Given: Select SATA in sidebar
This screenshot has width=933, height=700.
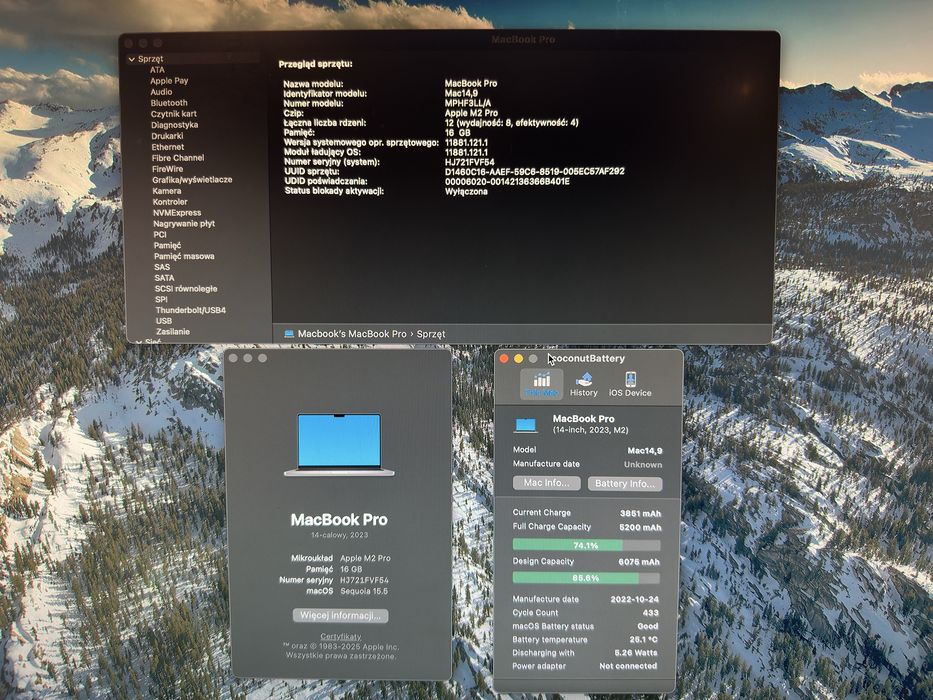Looking at the screenshot, I should [164, 277].
